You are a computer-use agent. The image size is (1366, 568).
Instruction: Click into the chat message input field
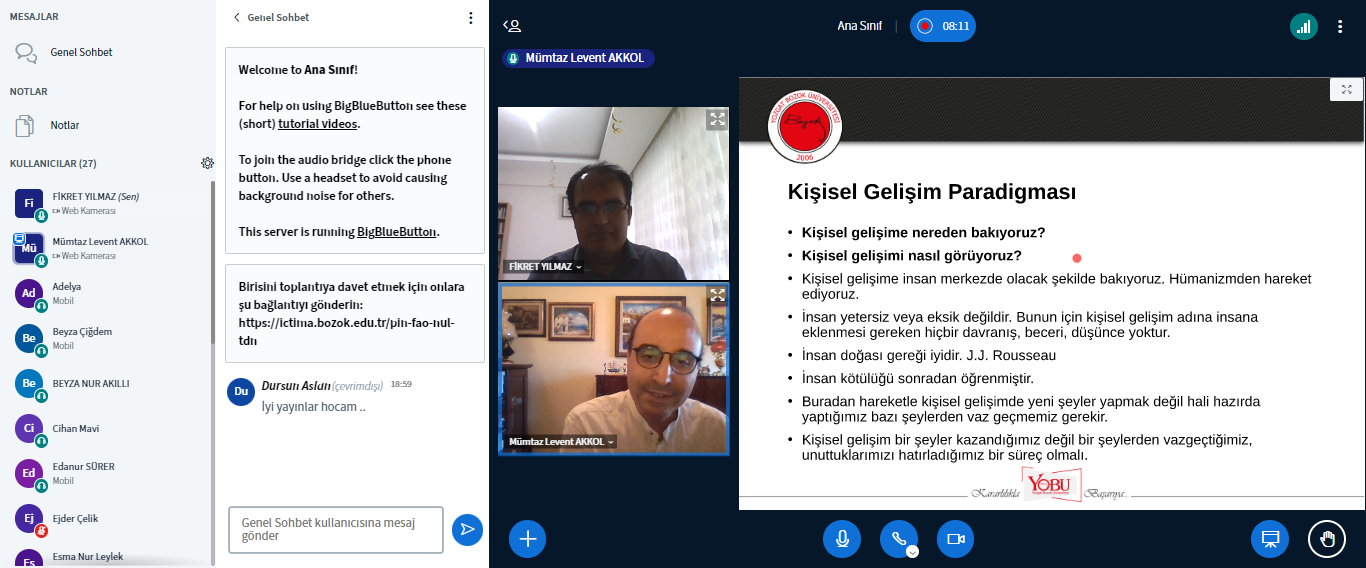(336, 530)
